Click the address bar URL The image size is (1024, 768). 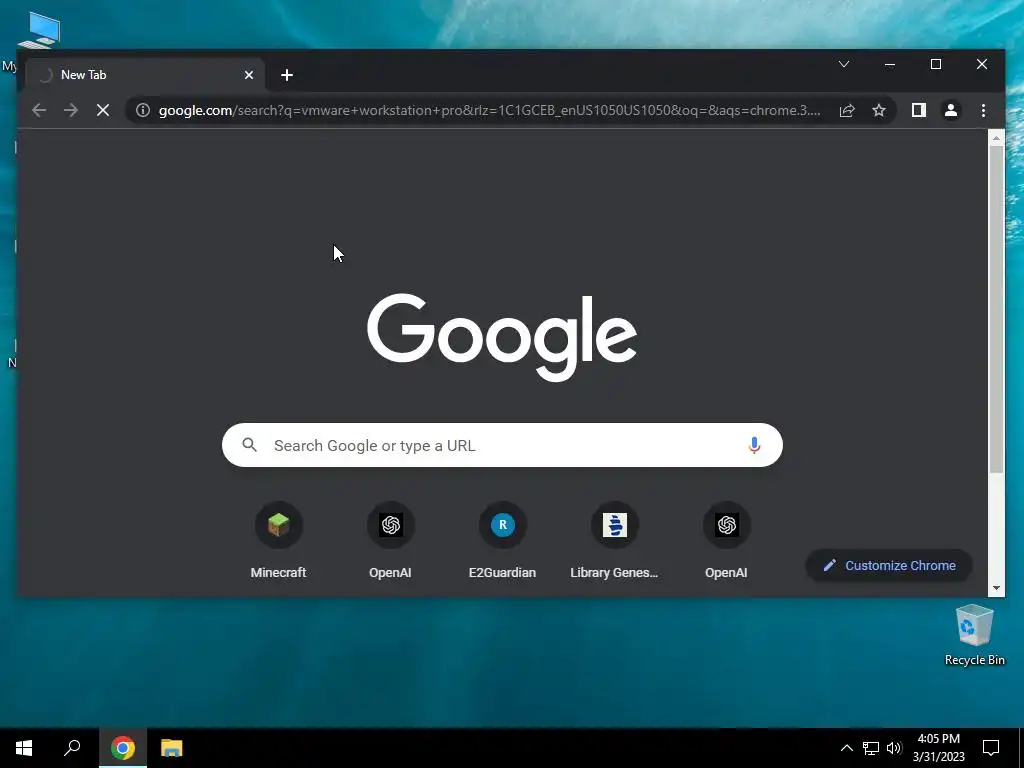(x=489, y=110)
